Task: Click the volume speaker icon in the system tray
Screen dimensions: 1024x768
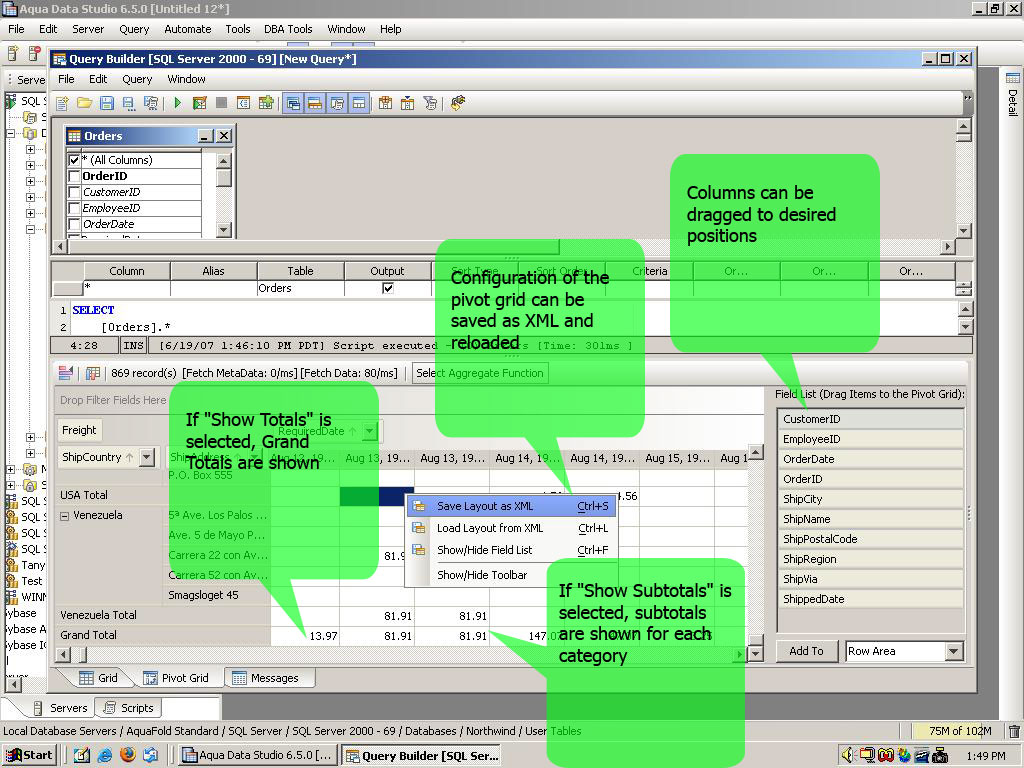Action: 848,756
